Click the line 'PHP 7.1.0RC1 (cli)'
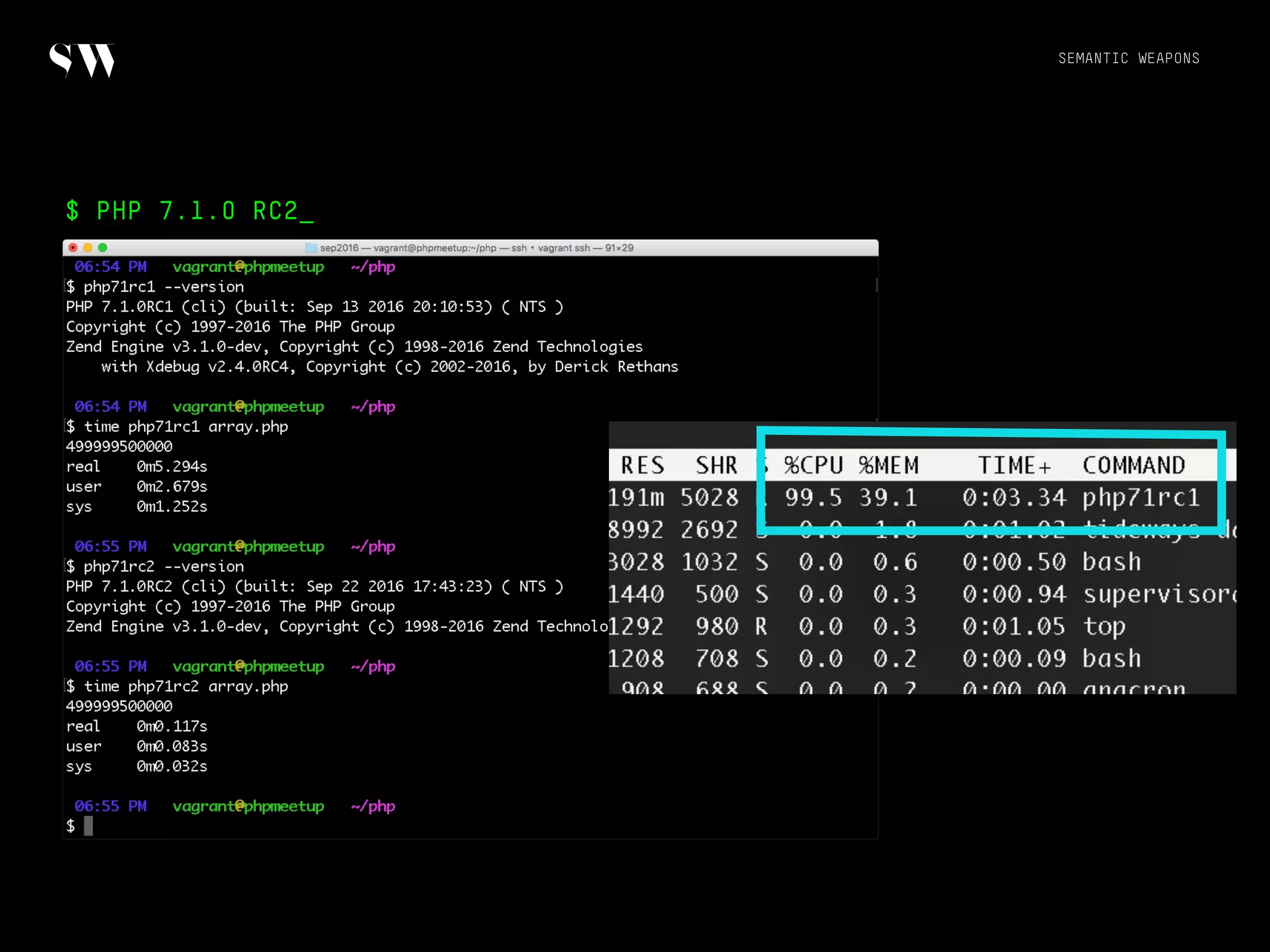Image resolution: width=1270 pixels, height=952 pixels. pos(146,307)
